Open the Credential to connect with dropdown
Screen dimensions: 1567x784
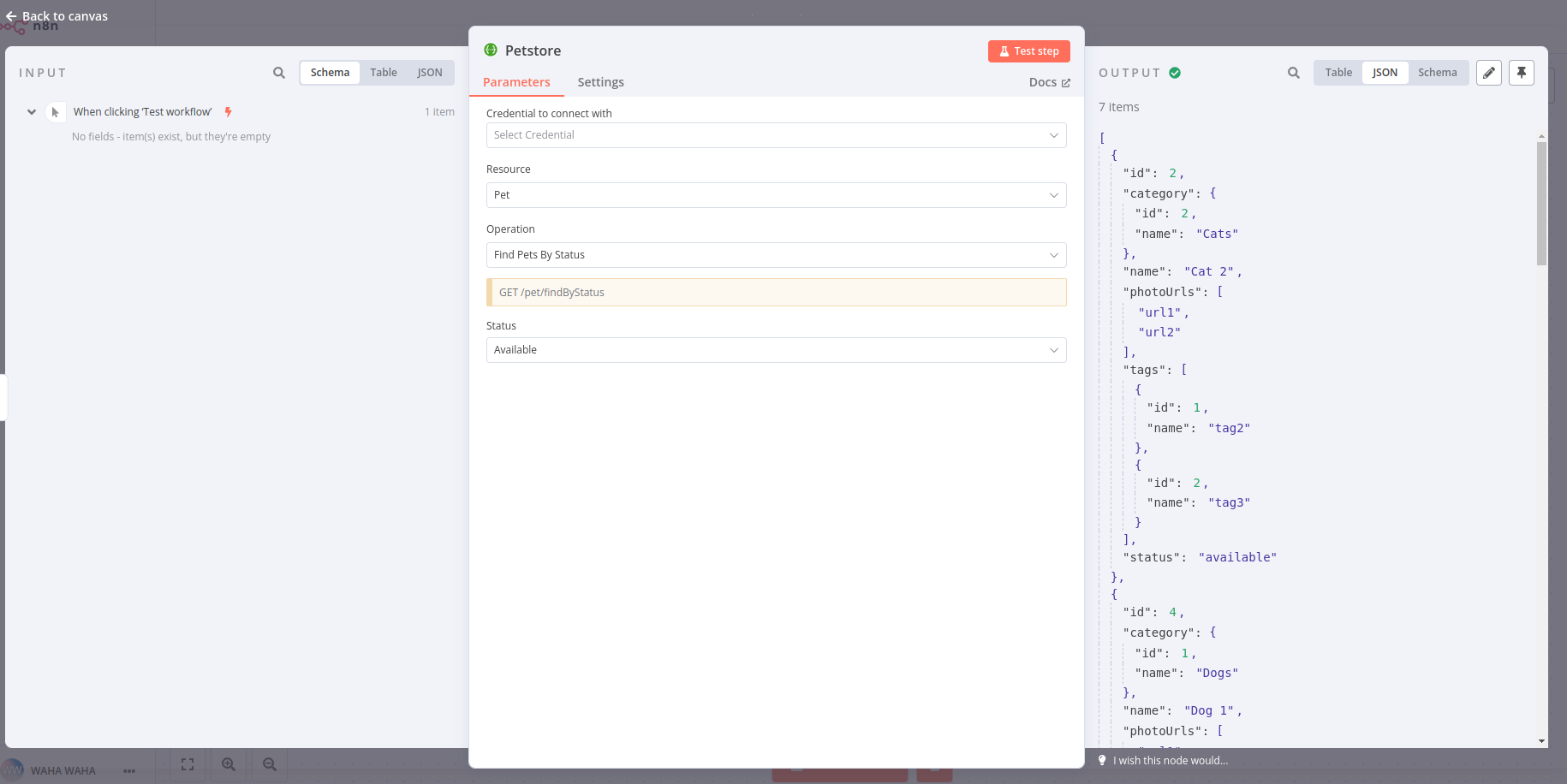click(776, 135)
